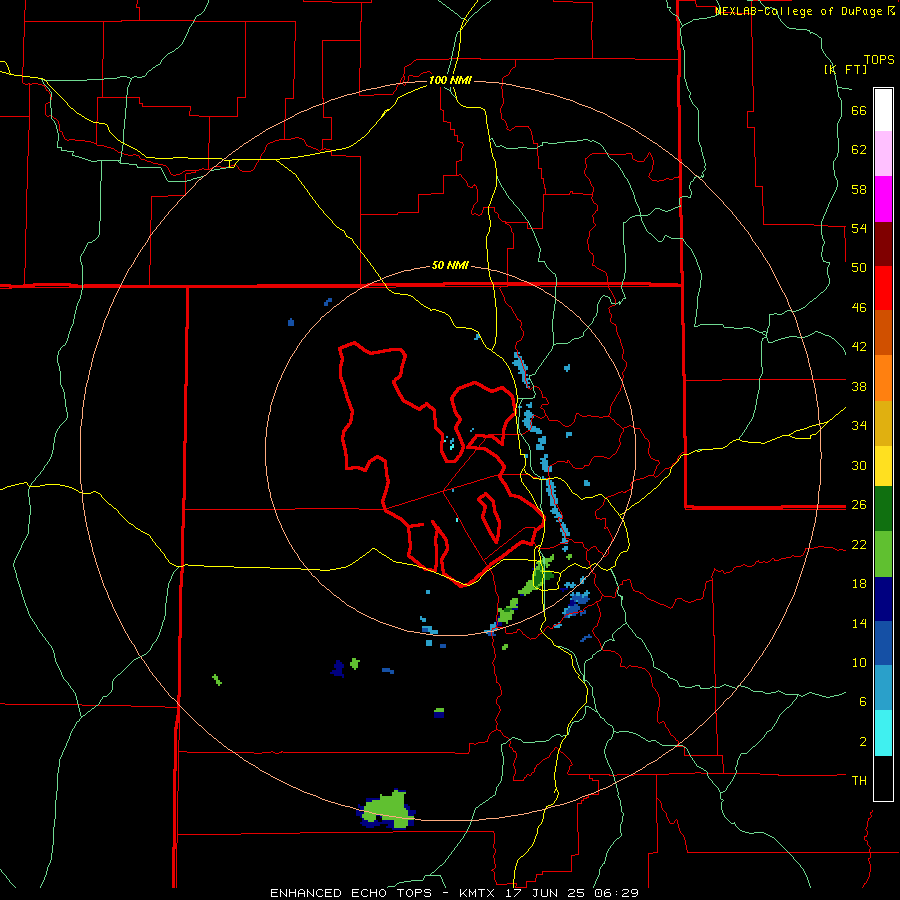Click legend value '42'

(x=859, y=347)
